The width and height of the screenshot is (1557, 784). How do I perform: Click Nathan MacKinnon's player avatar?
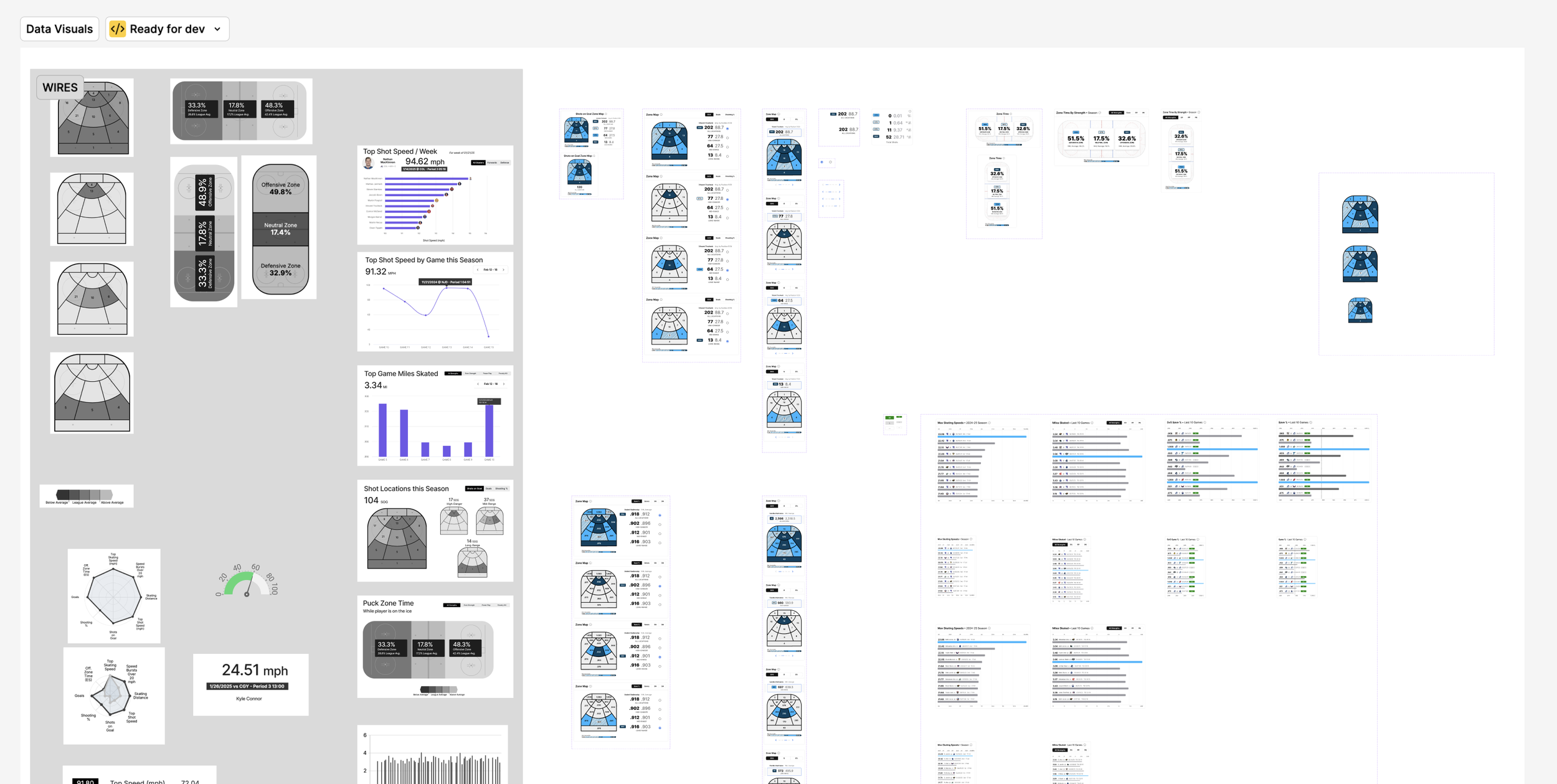click(369, 163)
